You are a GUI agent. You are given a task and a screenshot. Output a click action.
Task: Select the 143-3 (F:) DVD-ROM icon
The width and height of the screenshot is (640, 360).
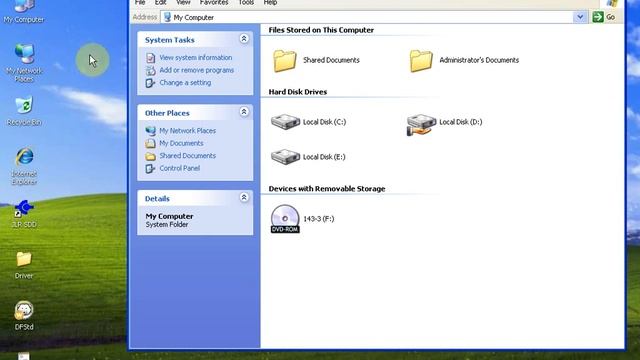[285, 219]
